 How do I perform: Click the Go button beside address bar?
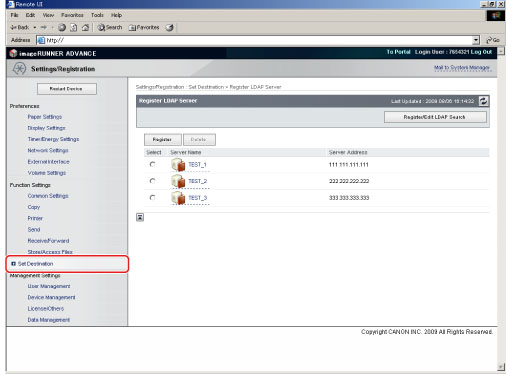(493, 40)
